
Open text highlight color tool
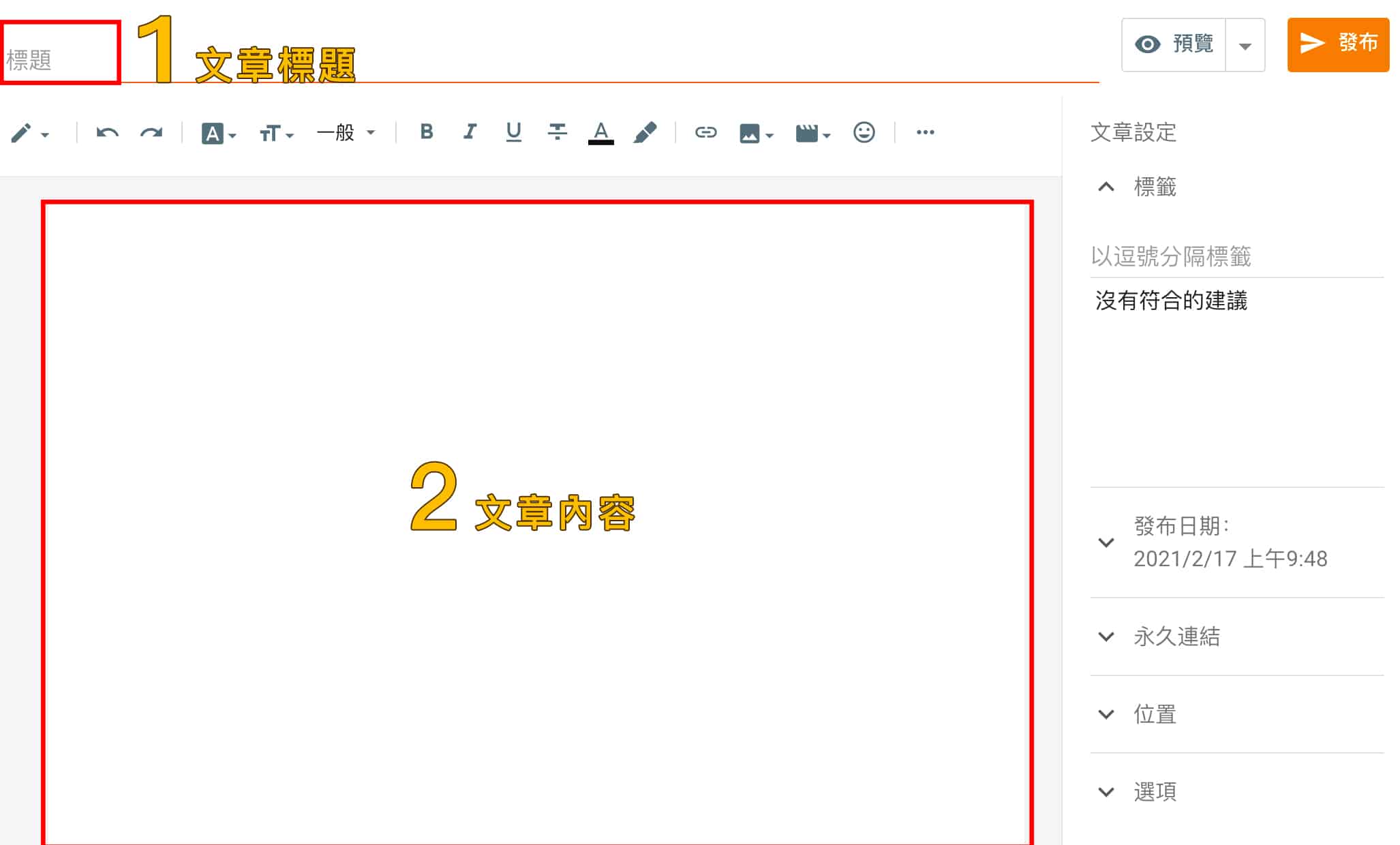[645, 132]
